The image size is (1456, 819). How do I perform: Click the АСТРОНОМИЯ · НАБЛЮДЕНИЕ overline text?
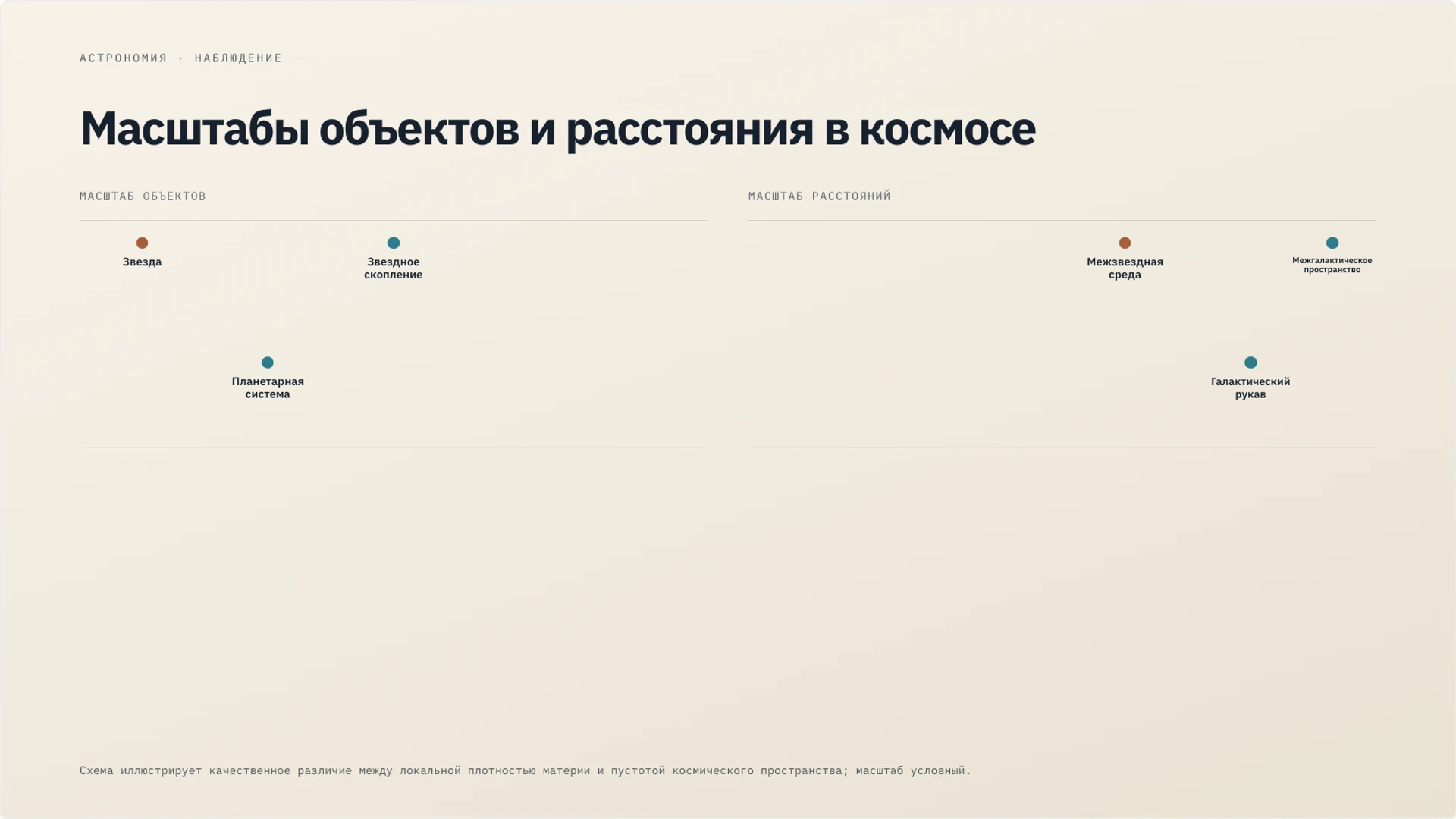(x=180, y=58)
